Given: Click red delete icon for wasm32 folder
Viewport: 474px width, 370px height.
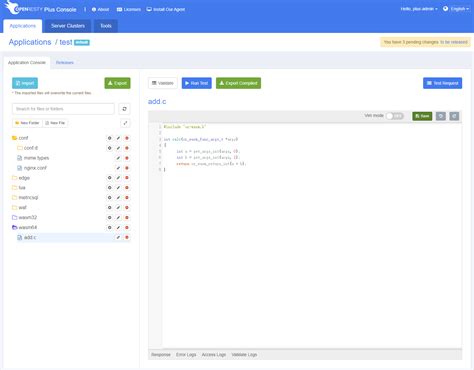Looking at the screenshot, I should pos(127,218).
